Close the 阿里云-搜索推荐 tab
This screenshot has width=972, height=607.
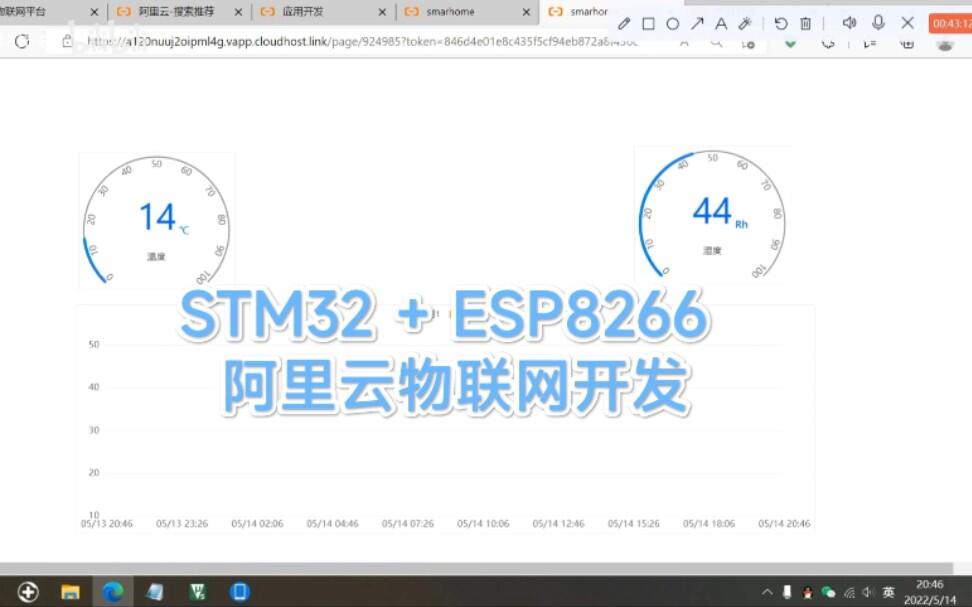click(238, 12)
